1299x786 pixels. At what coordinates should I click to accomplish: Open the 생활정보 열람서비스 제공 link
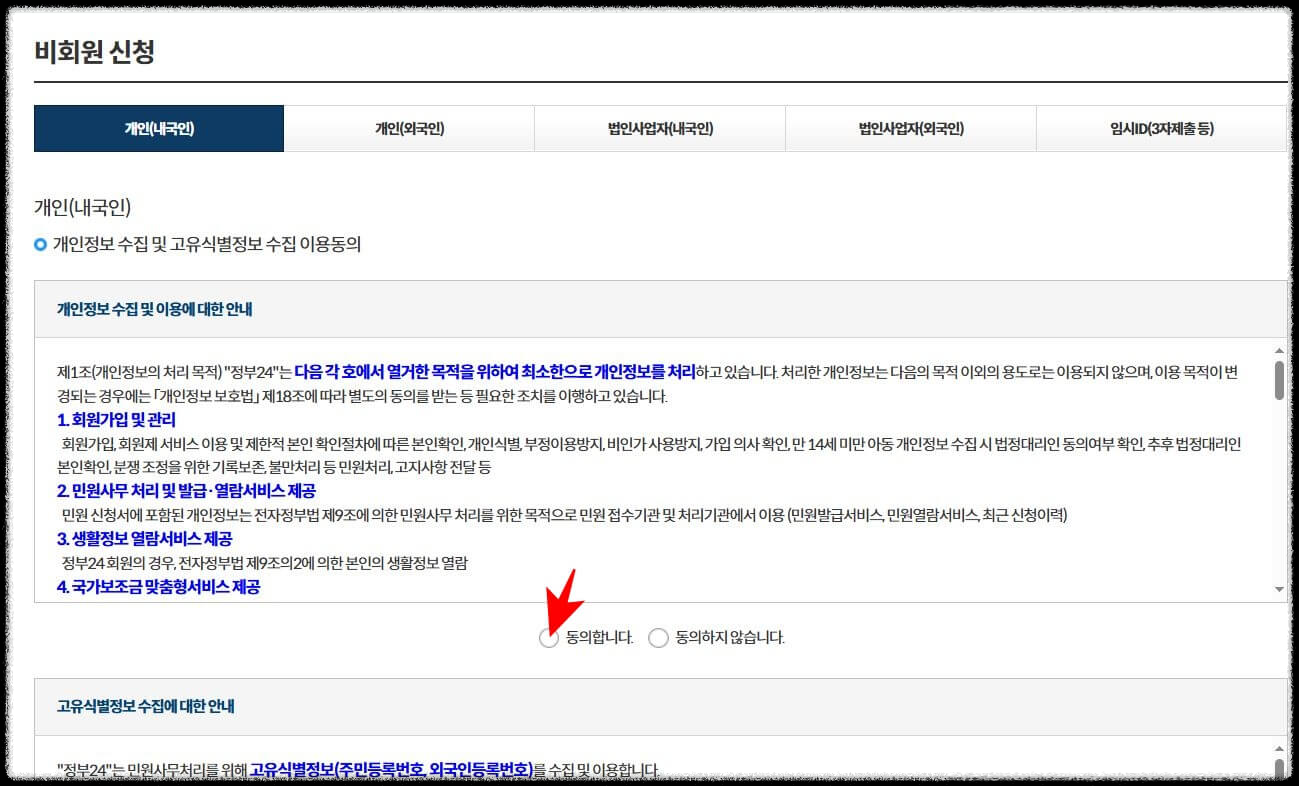pos(150,539)
